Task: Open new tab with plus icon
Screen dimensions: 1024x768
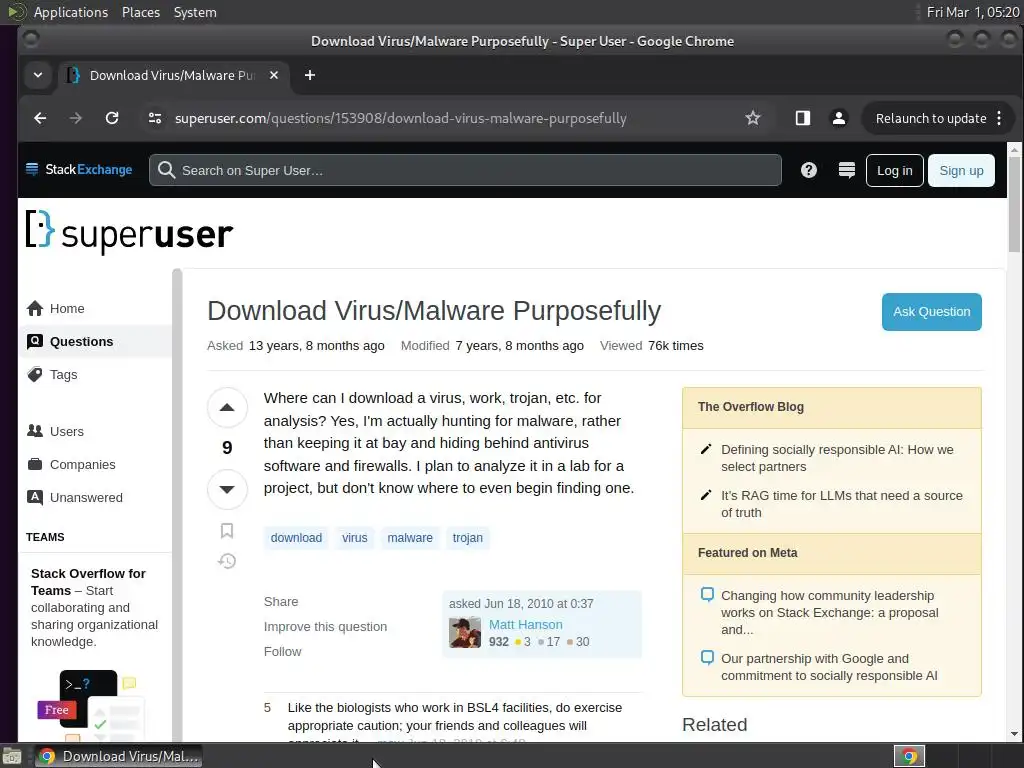Action: [310, 75]
